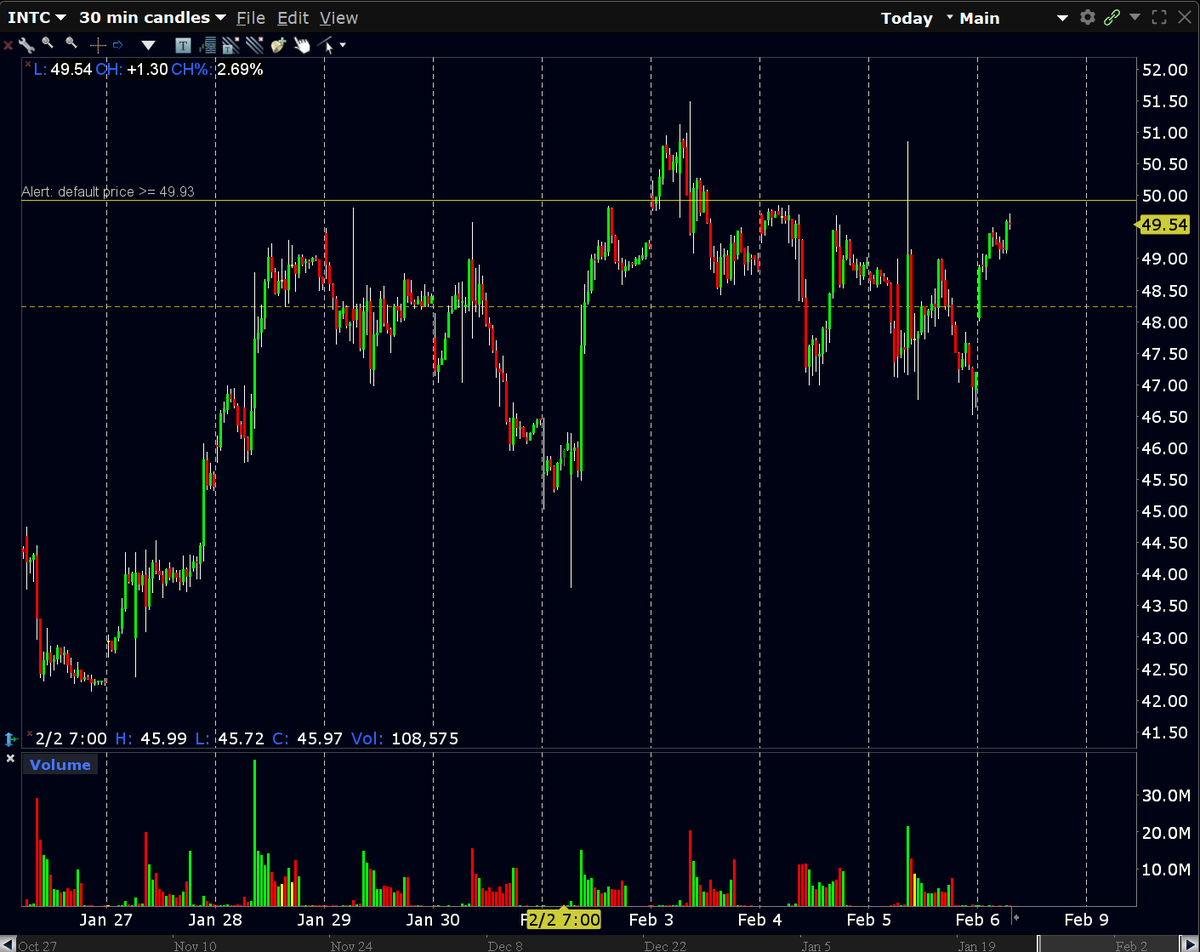Expand the link group dropdown arrow
Screen dimensions: 1200x952
(1135, 18)
